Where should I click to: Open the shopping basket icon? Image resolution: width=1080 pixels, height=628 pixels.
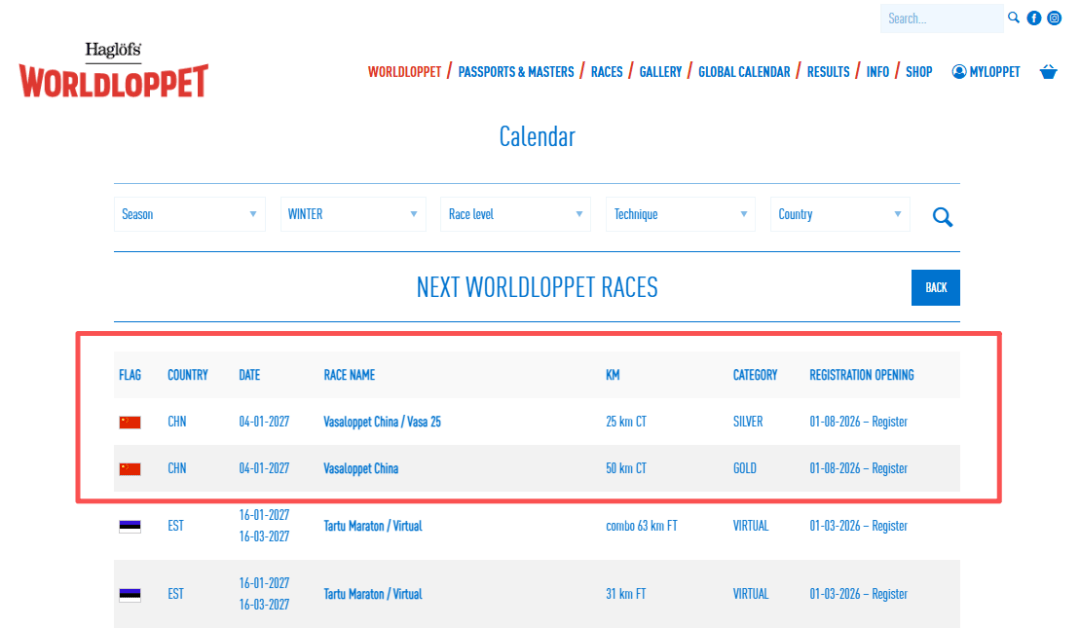point(1048,72)
